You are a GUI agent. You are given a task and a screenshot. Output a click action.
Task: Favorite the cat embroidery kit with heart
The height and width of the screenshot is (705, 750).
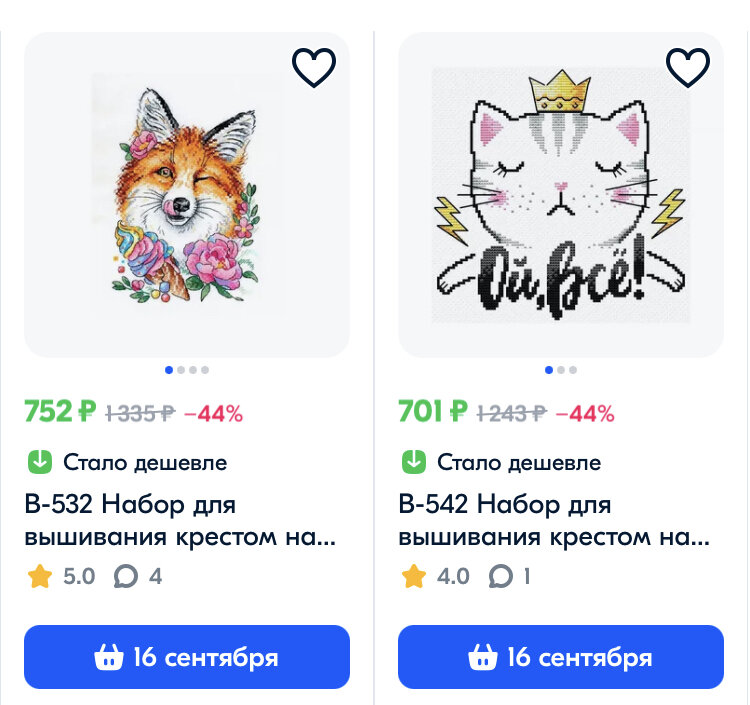688,67
